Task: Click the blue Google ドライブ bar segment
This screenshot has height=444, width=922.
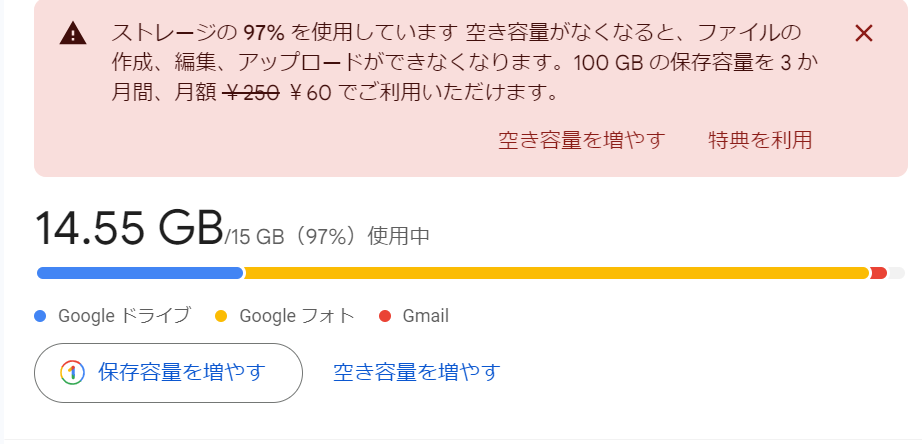Action: pyautogui.click(x=139, y=273)
